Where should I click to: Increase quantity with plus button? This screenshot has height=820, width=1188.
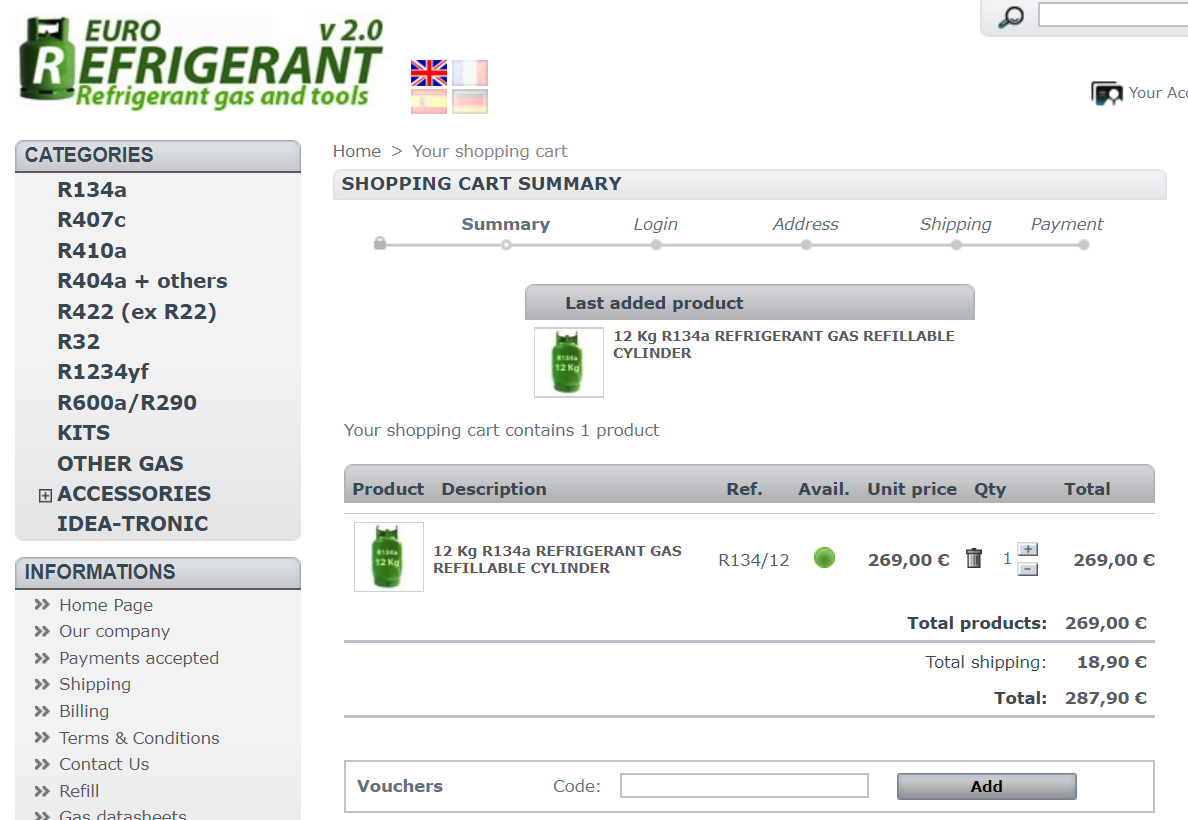1027,549
